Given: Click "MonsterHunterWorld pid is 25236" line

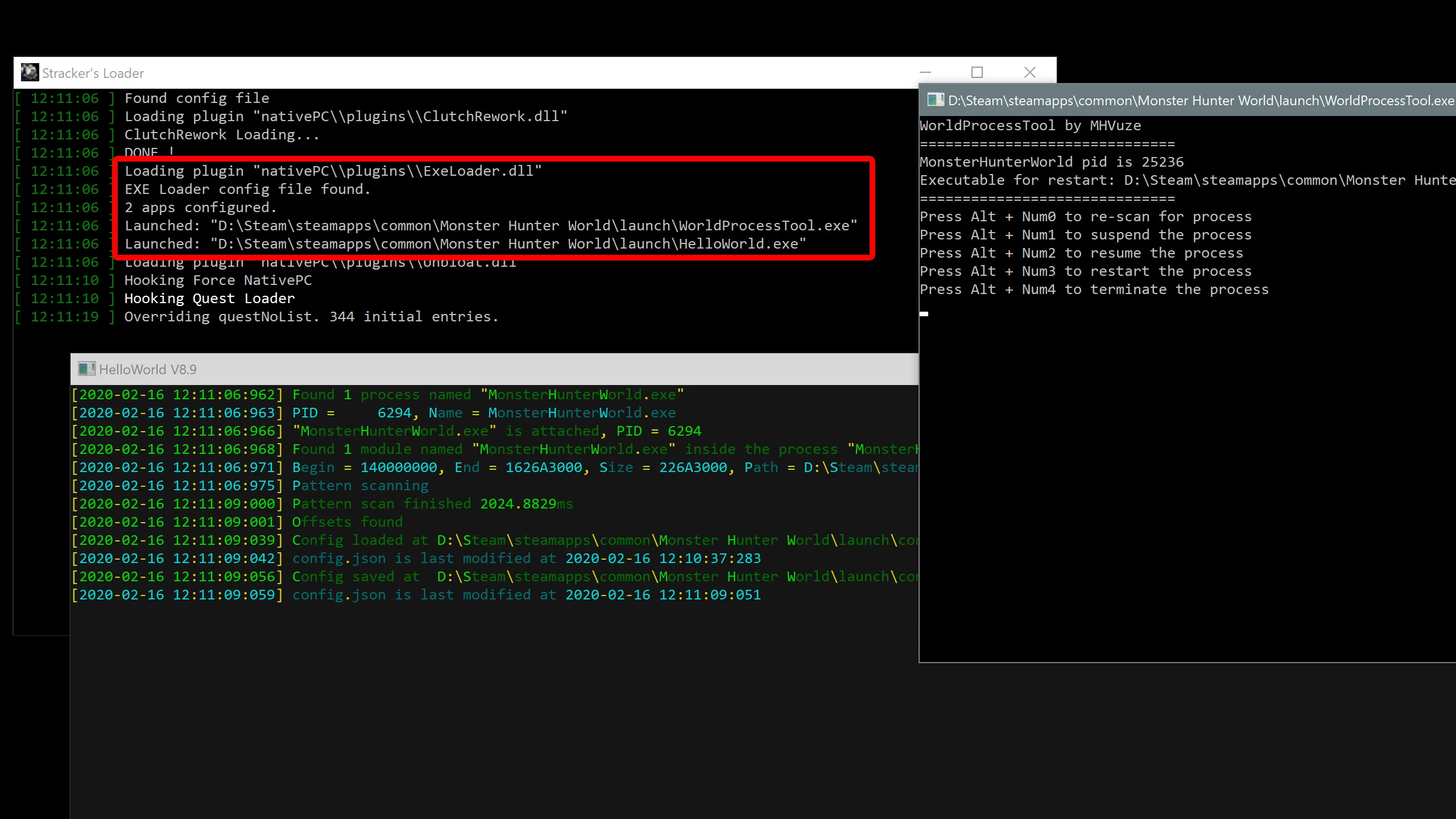Looking at the screenshot, I should click(1052, 162).
